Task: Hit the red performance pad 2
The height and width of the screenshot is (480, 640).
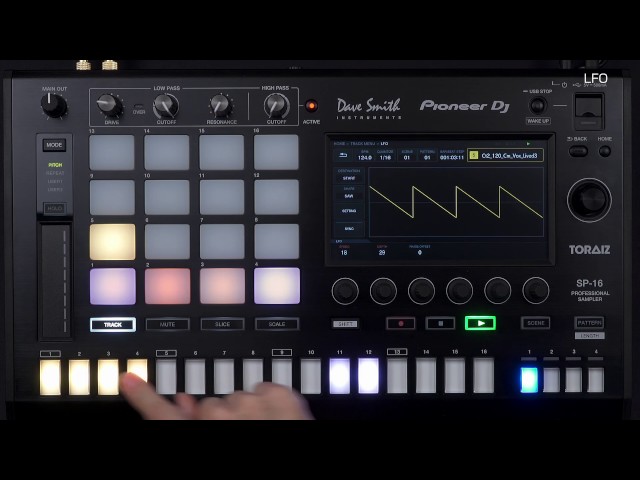Action: click(167, 286)
